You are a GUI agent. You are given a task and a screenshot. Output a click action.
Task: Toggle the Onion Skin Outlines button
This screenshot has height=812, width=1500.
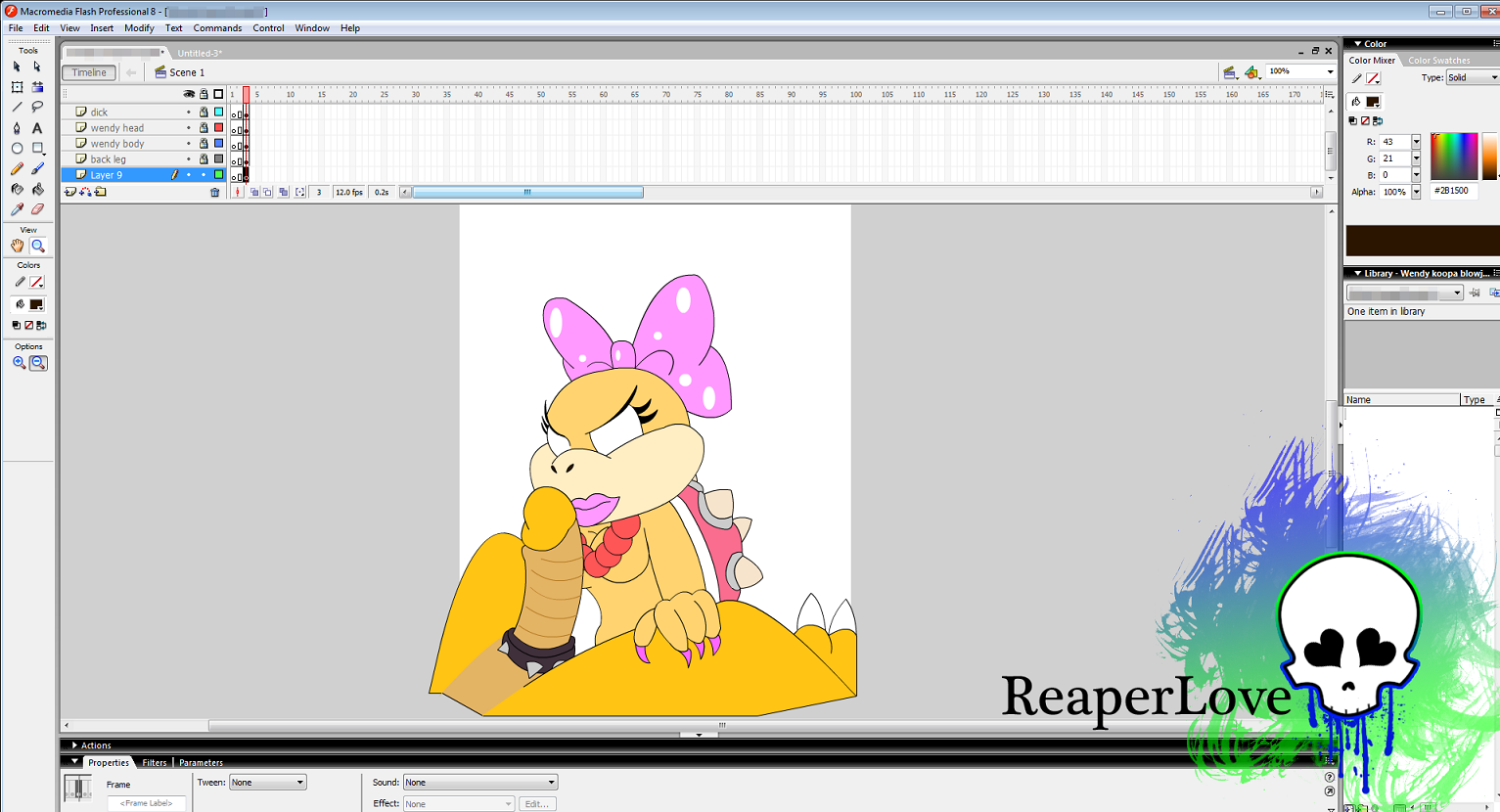point(268,193)
